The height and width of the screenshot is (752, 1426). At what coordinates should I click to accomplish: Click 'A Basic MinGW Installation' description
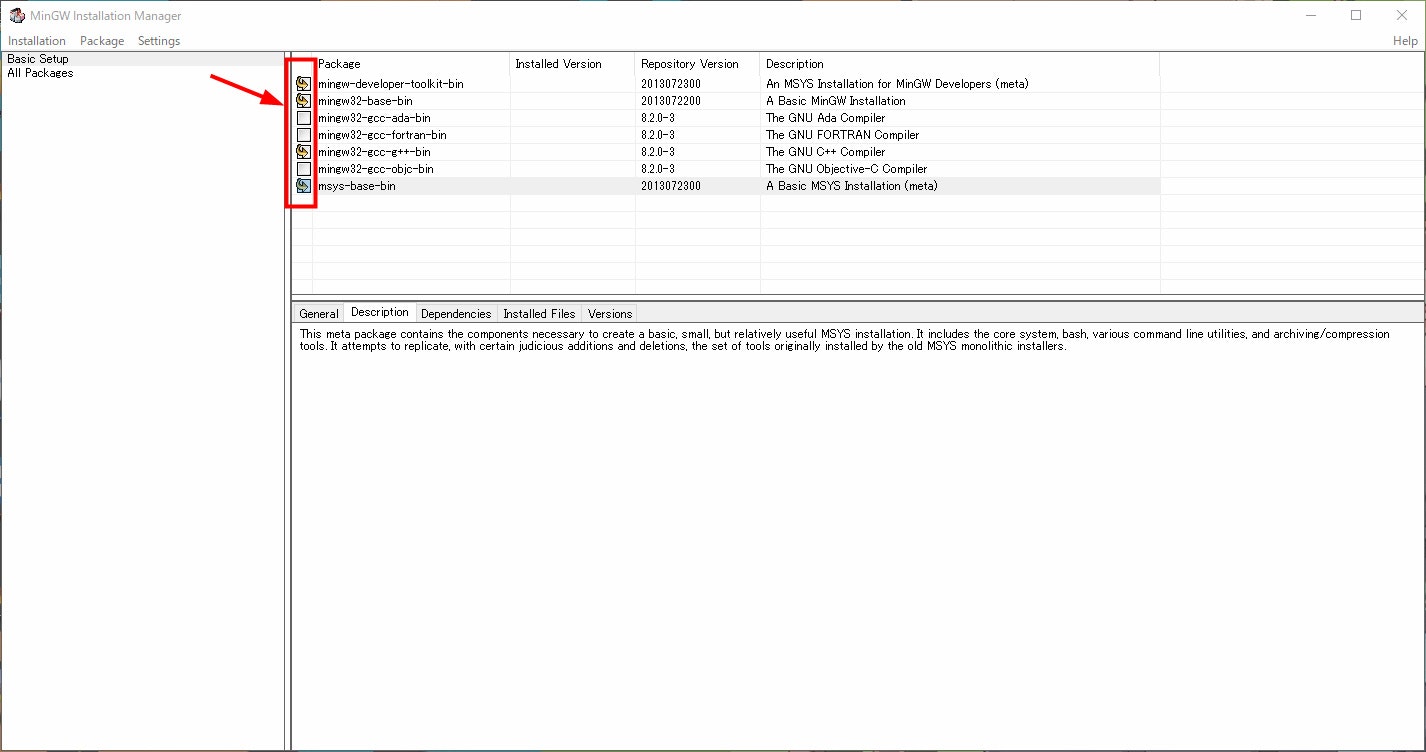click(836, 101)
